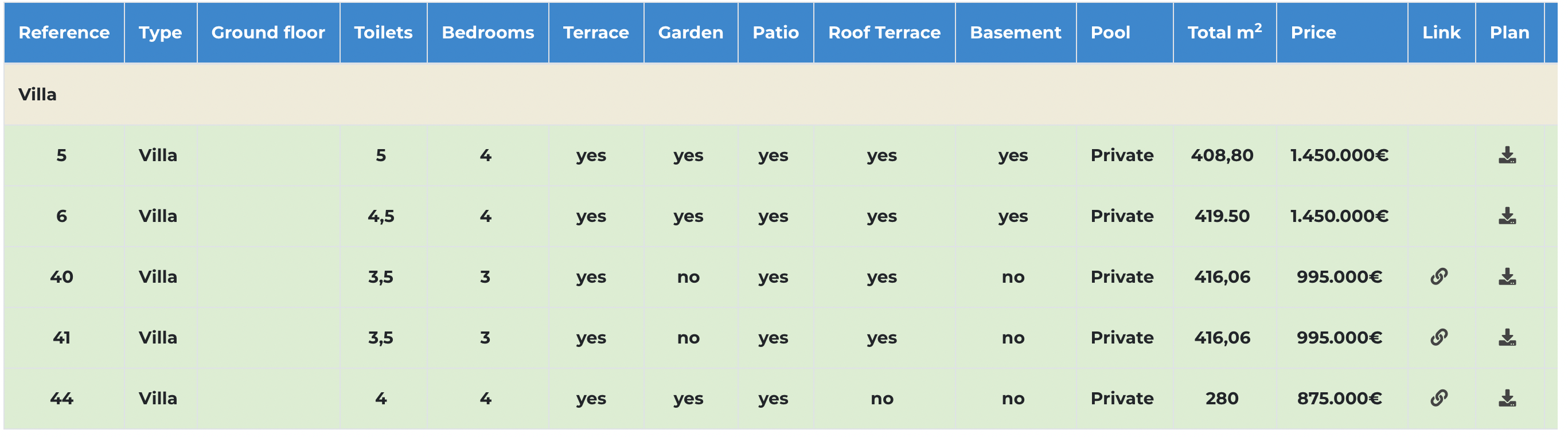Collapse the Villa group row
This screenshot has height=437, width=1568.
[x=781, y=94]
